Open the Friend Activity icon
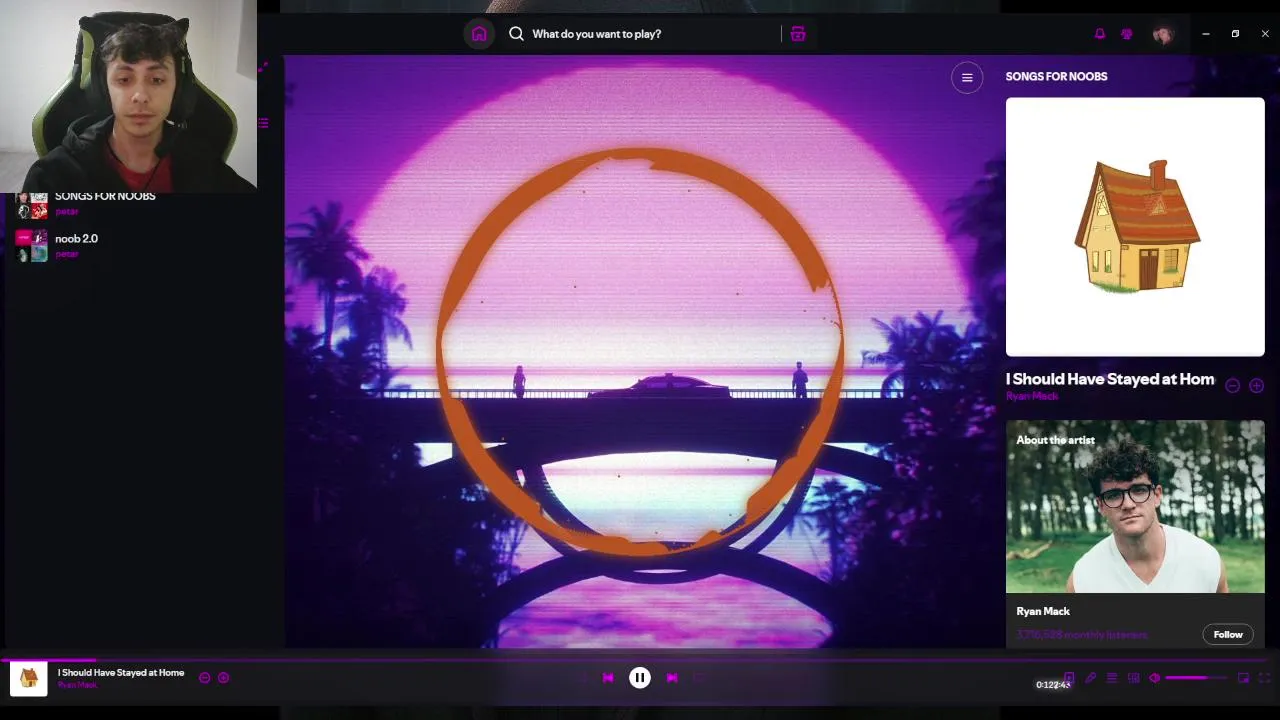 click(1127, 34)
